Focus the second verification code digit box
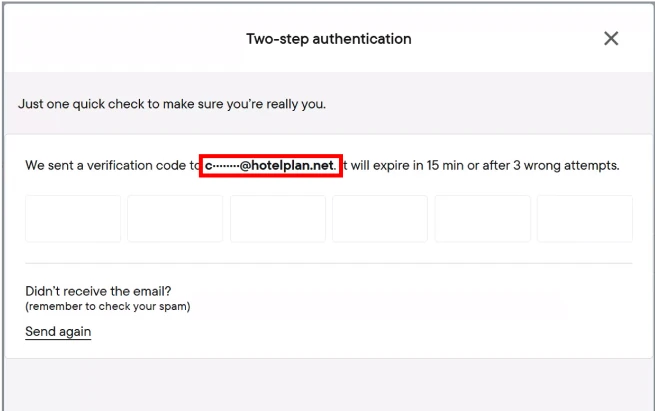655x411 pixels. pos(175,219)
